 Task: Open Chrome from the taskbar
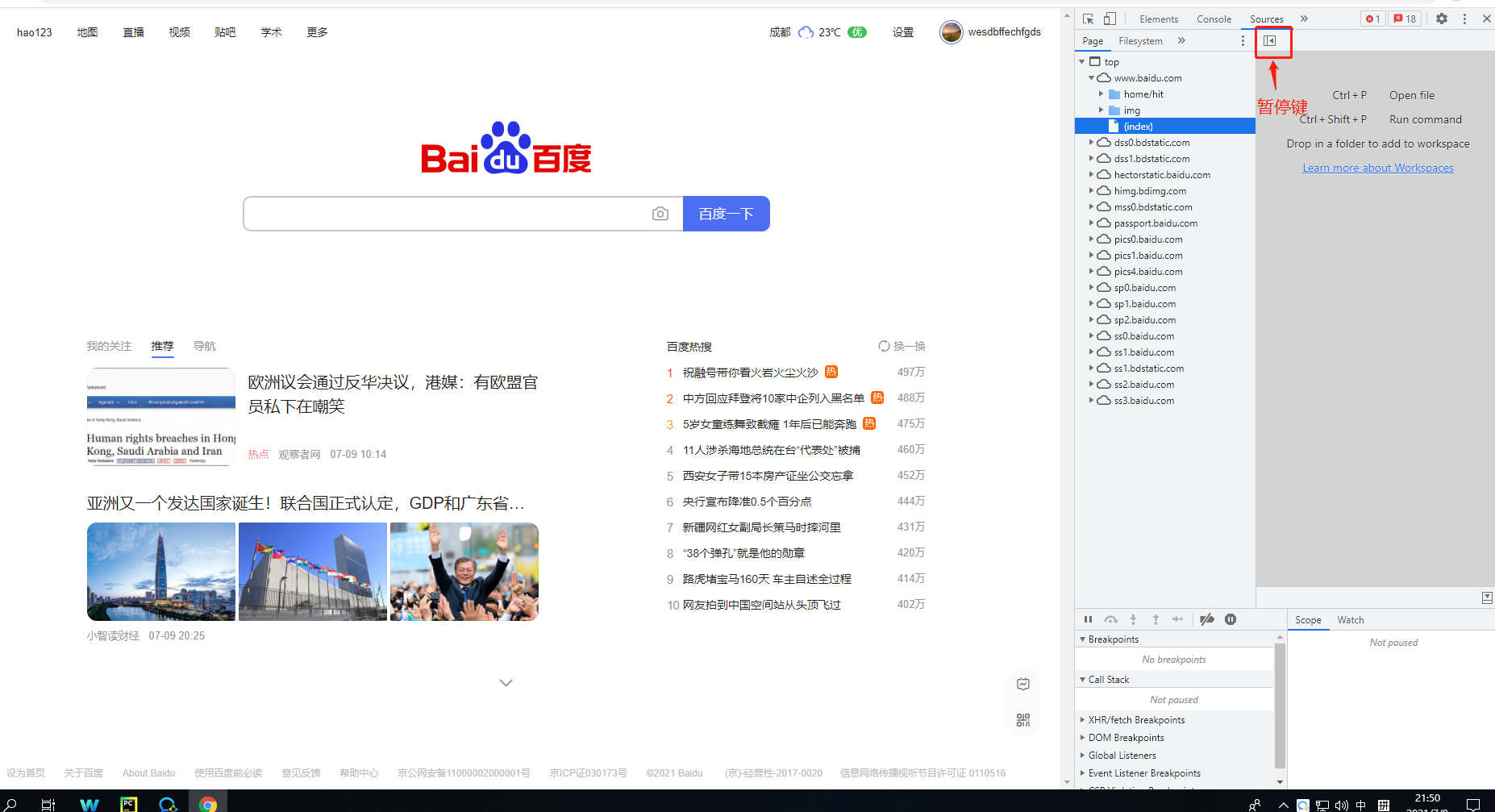pos(208,804)
